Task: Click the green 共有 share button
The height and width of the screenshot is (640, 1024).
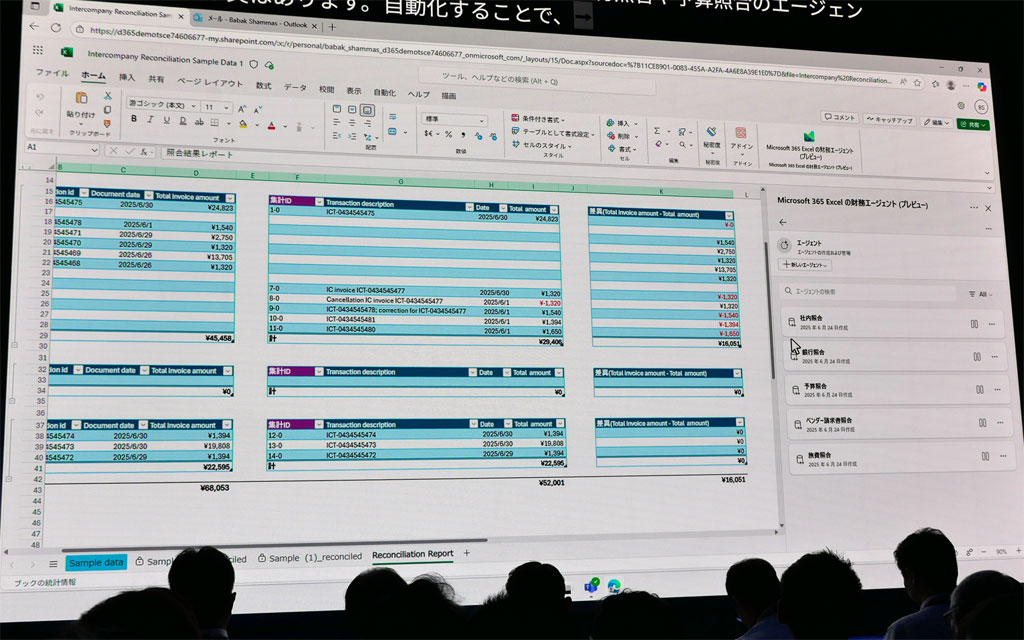Action: pos(973,125)
